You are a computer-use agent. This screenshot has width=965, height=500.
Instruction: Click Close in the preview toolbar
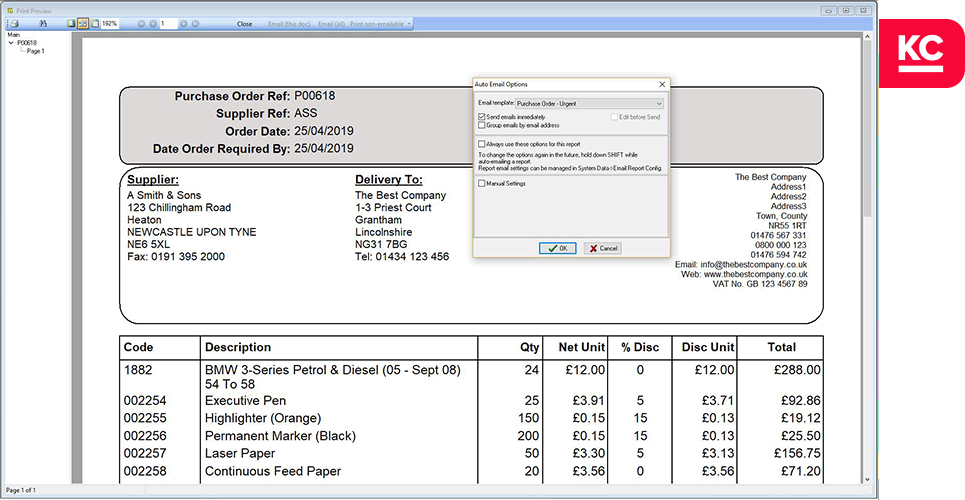[x=244, y=24]
